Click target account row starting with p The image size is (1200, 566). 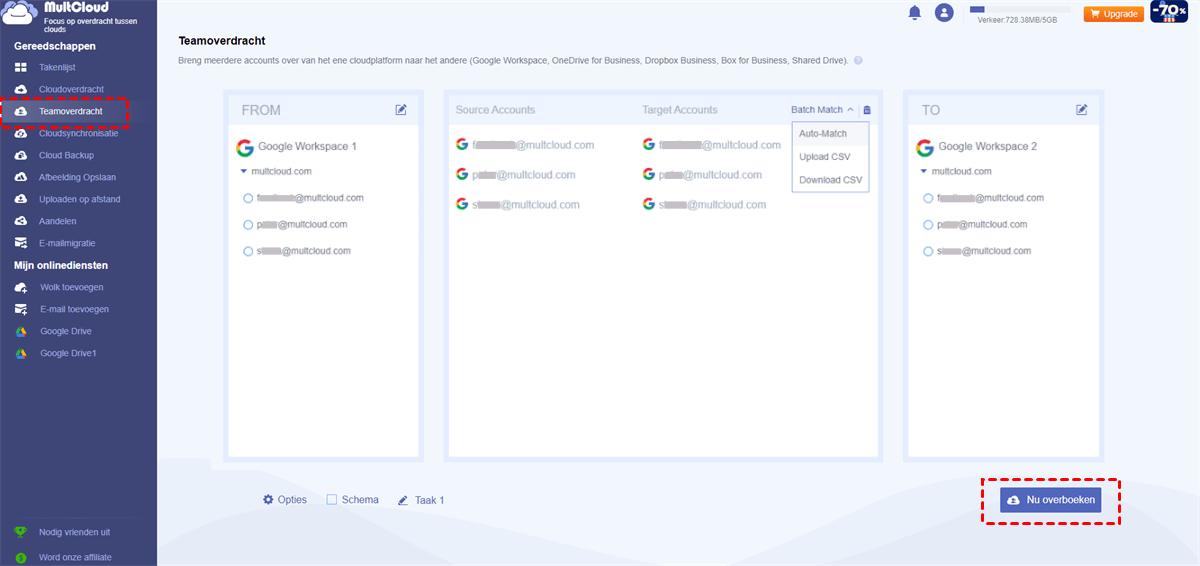[x=703, y=174]
